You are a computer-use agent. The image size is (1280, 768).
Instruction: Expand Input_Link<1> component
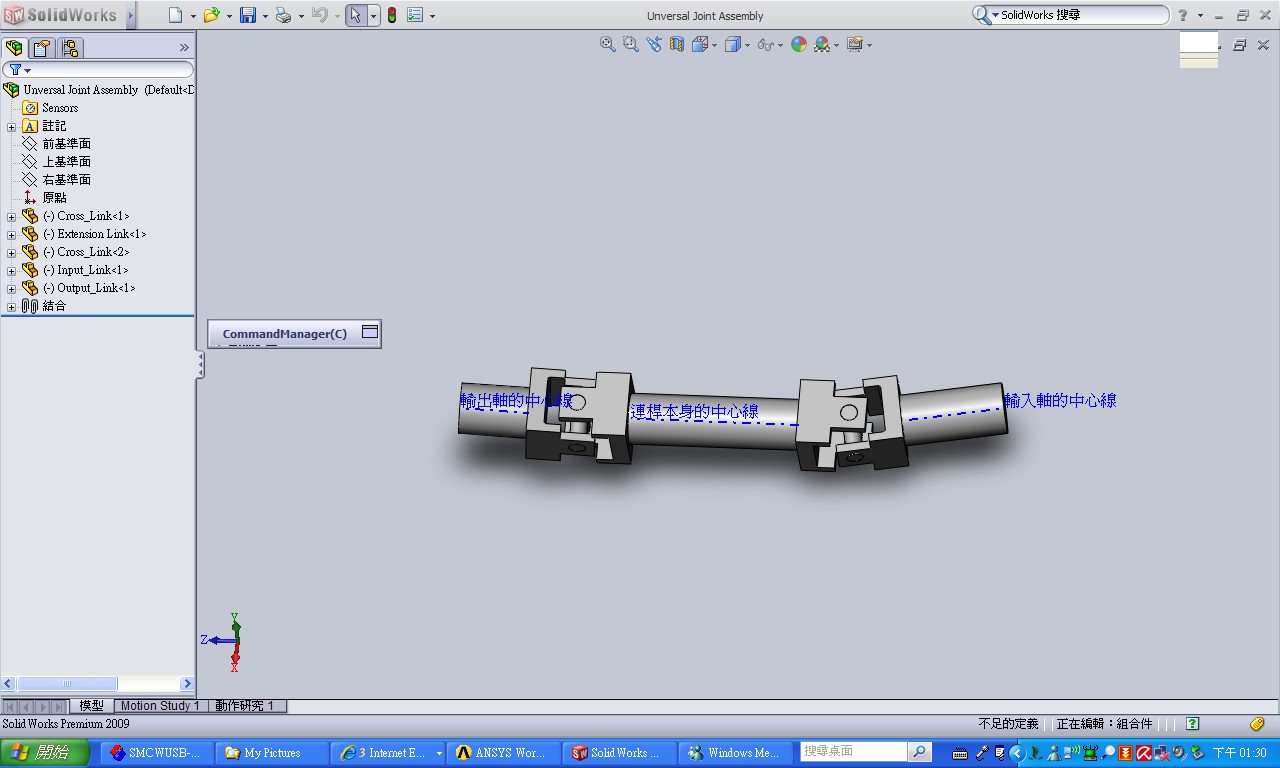pos(11,271)
